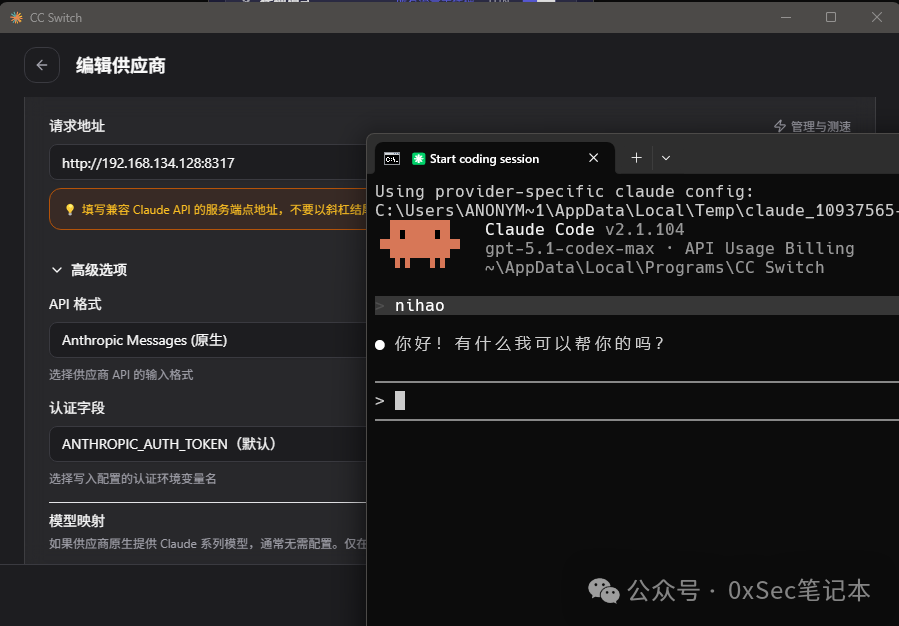Image resolution: width=899 pixels, height=626 pixels.
Task: Click the Claude Code v2.1.104 version text
Action: point(584,229)
